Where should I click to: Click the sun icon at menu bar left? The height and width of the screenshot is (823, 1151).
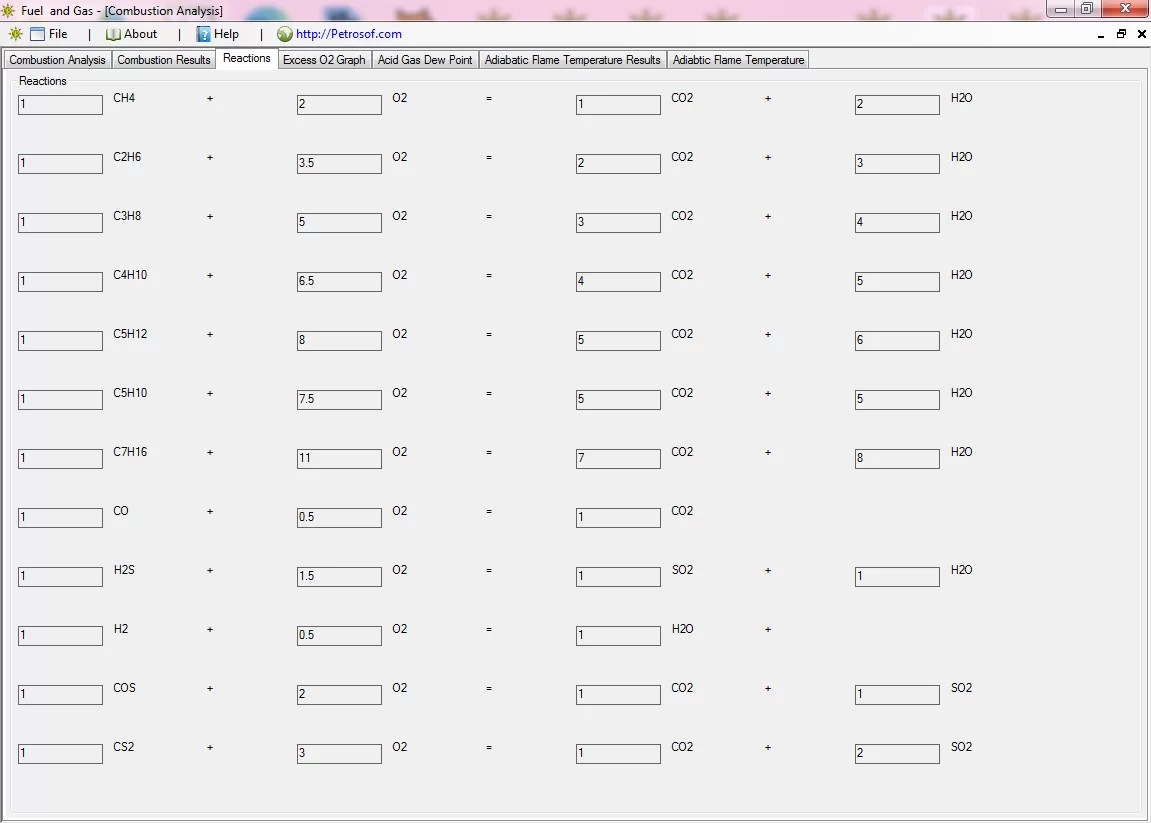(15, 33)
